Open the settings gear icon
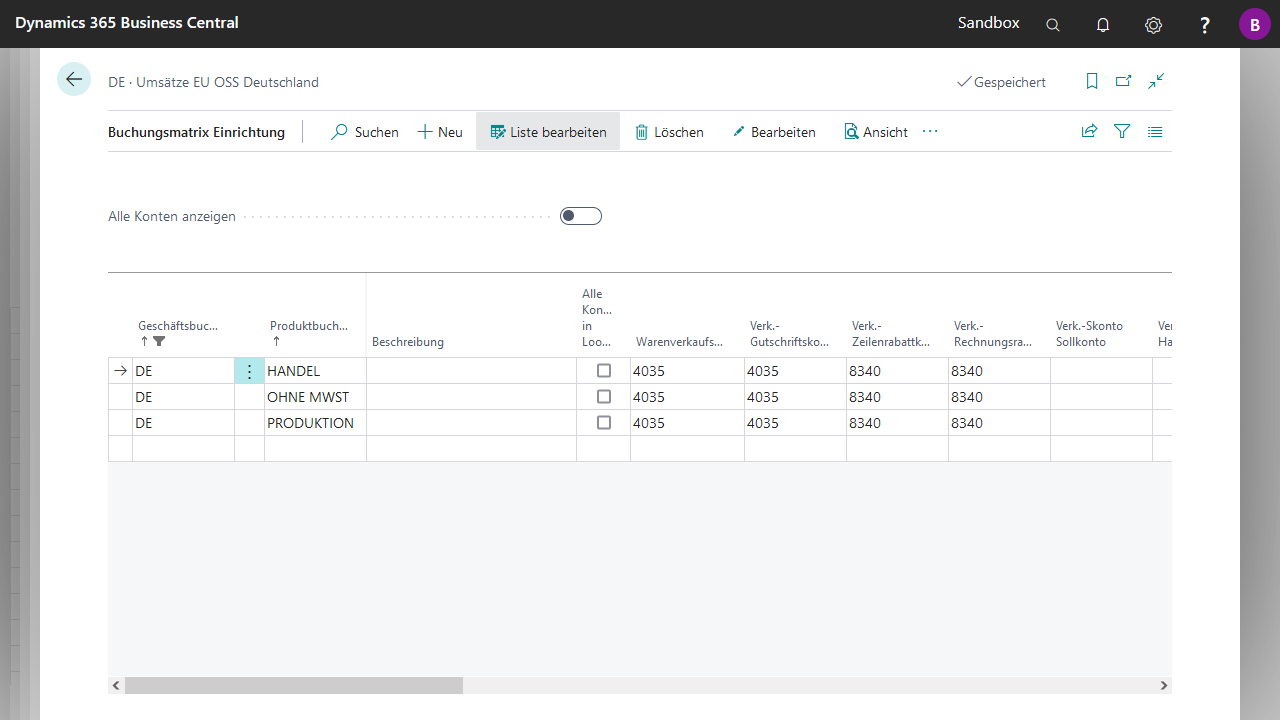 pos(1153,25)
